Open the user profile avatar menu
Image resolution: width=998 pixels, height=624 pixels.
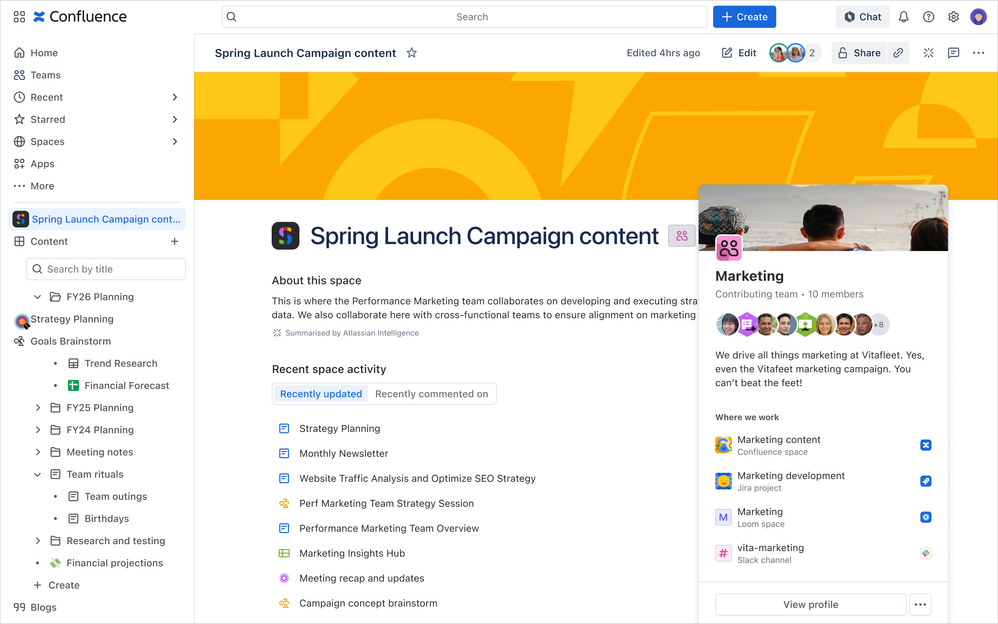[978, 17]
